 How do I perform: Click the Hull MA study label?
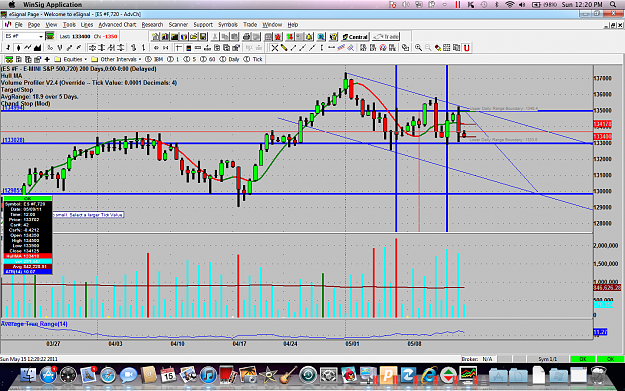pyautogui.click(x=11, y=76)
